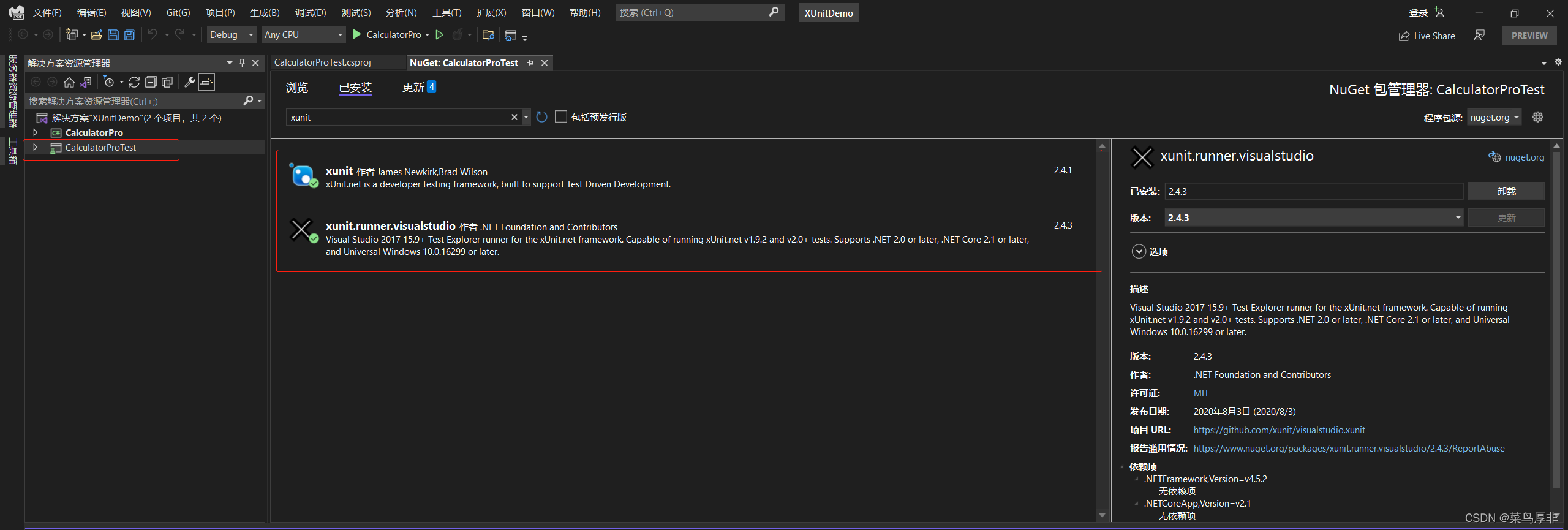1568x530 pixels.
Task: Click the browser window icon in main toolbar
Action: [511, 35]
